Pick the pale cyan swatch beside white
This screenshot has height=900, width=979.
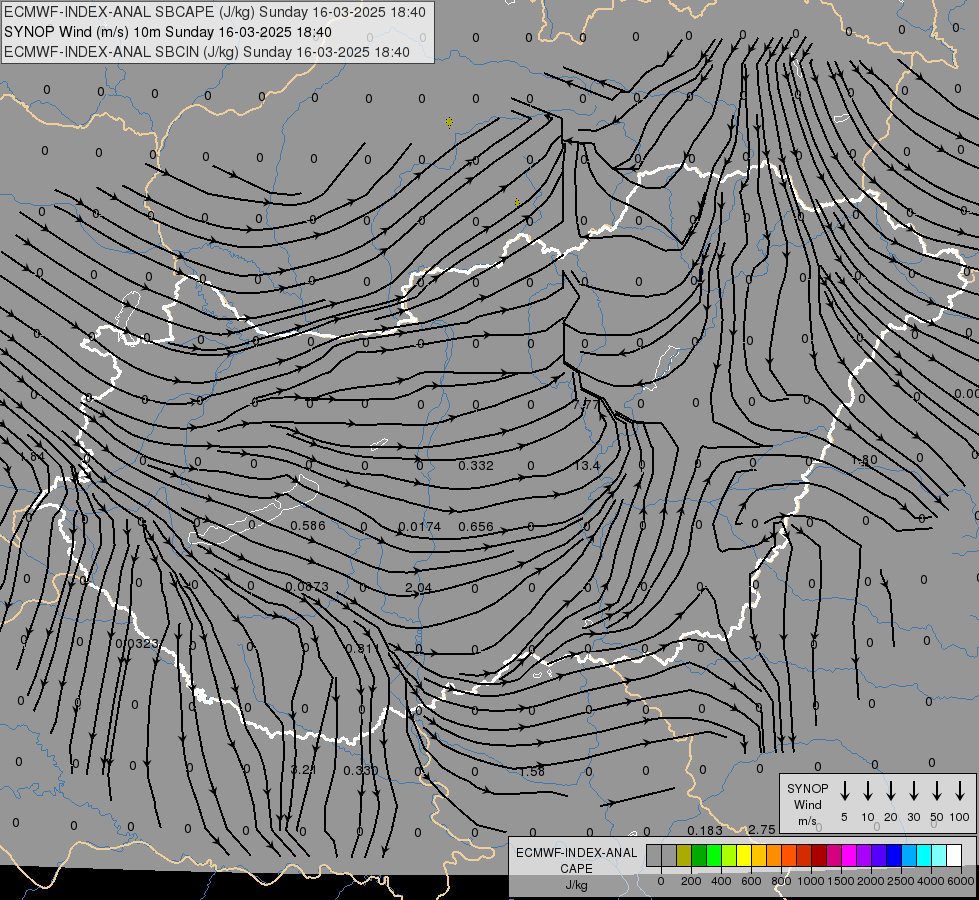click(x=938, y=856)
